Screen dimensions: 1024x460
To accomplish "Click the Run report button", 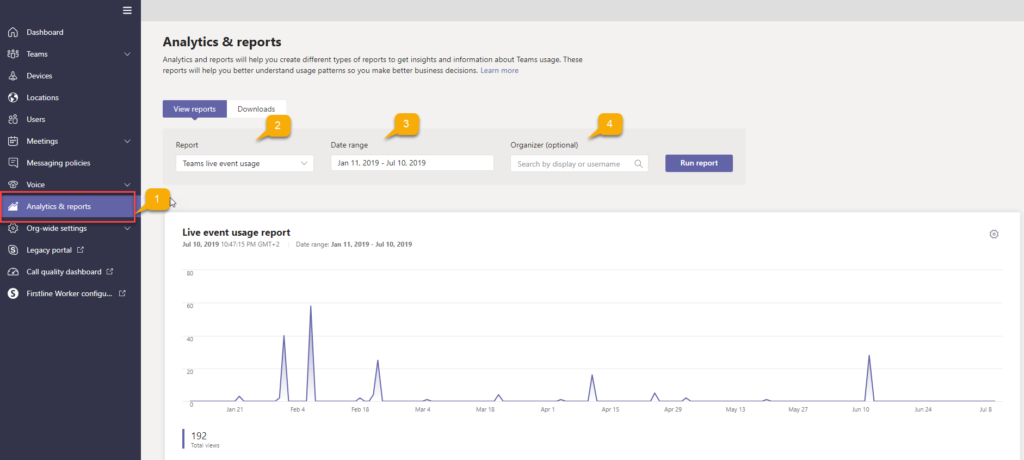I will click(699, 163).
